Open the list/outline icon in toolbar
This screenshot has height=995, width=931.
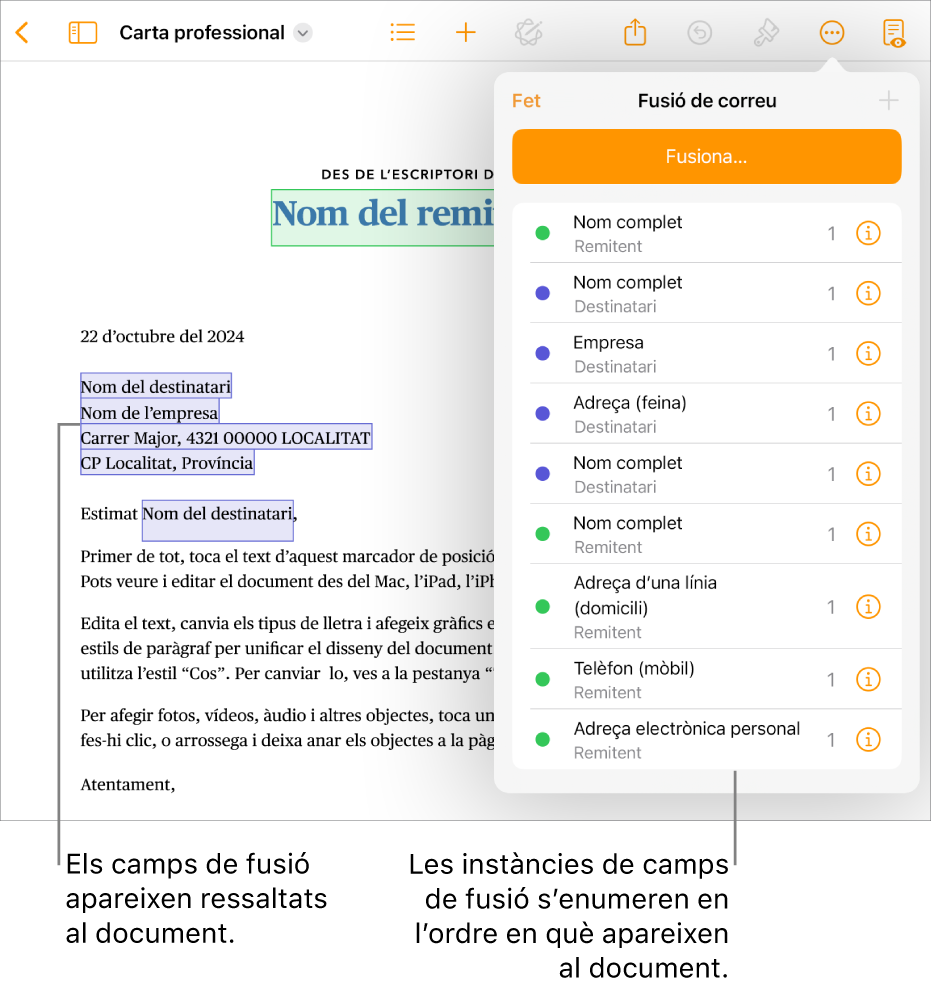[402, 32]
